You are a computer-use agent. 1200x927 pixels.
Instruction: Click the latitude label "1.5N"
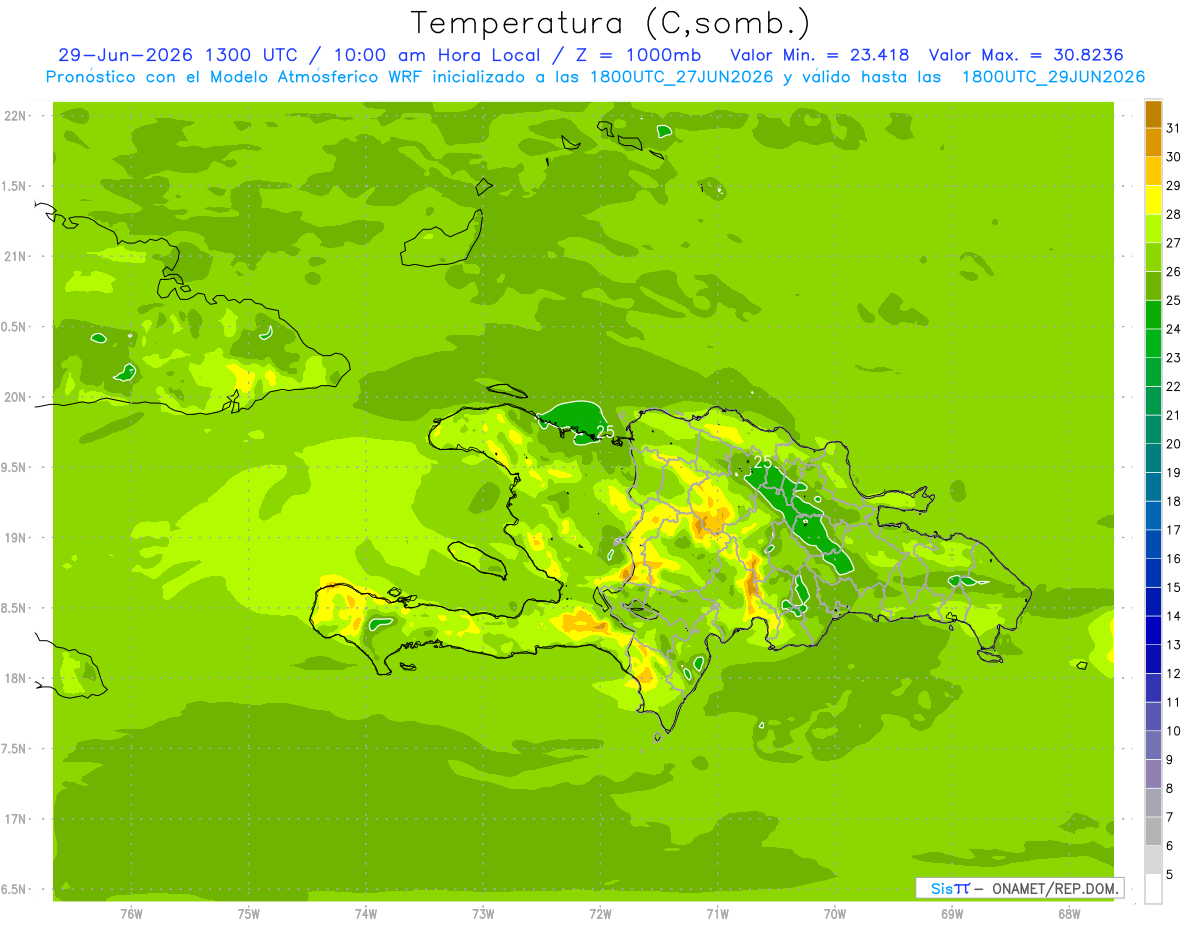(13, 186)
